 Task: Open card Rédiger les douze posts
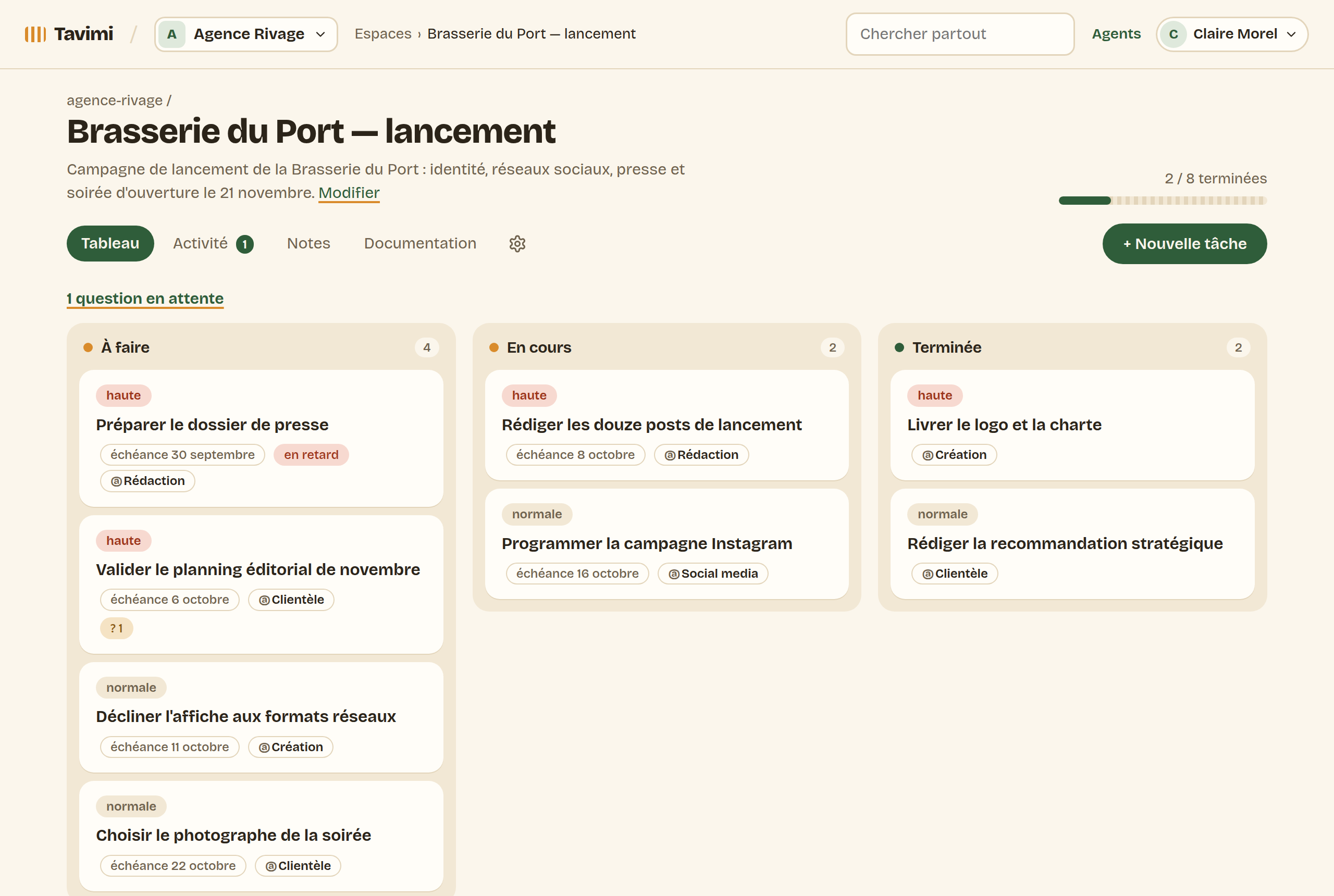pos(666,425)
